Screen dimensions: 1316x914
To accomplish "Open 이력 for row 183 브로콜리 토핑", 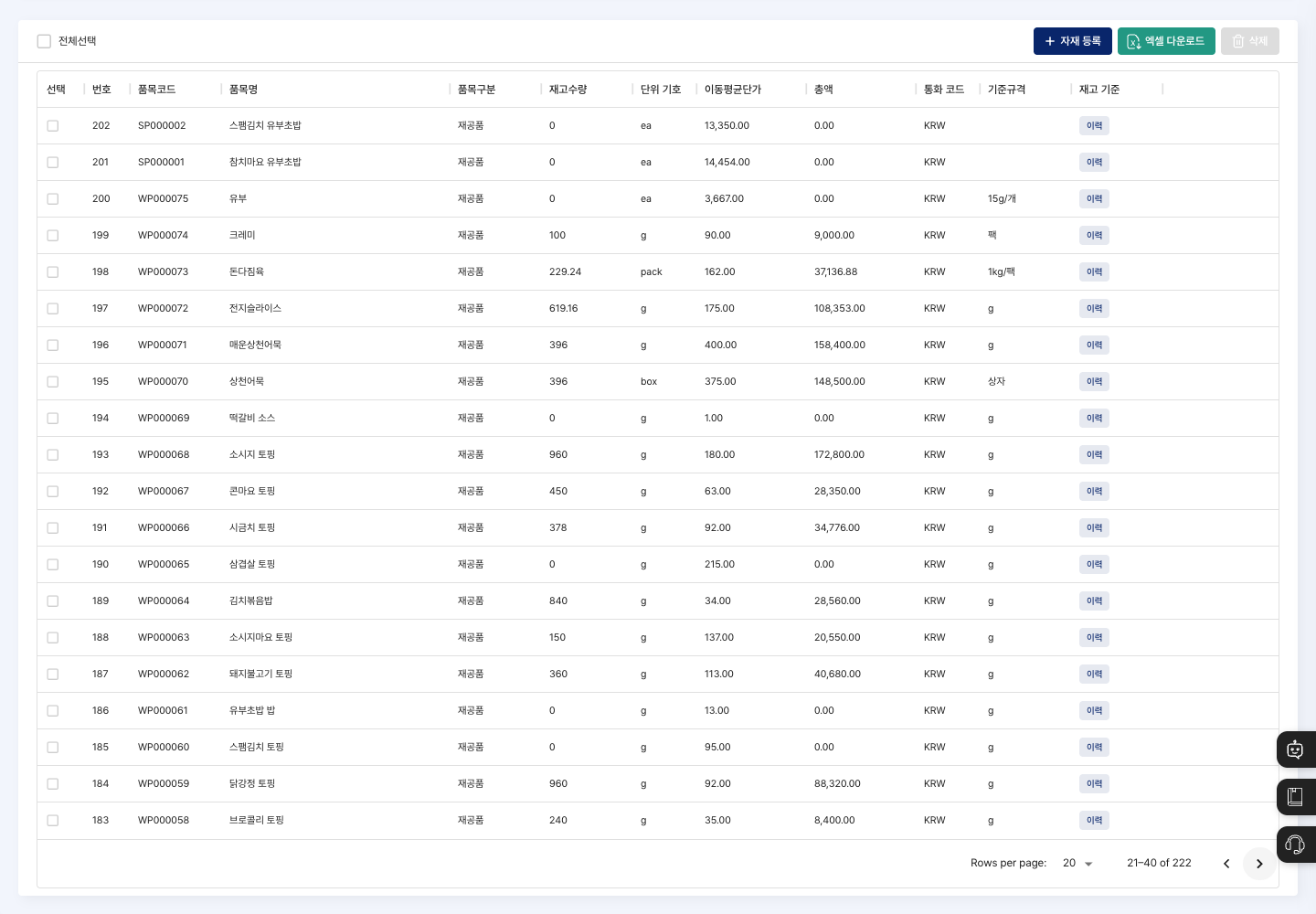I will click(x=1094, y=821).
